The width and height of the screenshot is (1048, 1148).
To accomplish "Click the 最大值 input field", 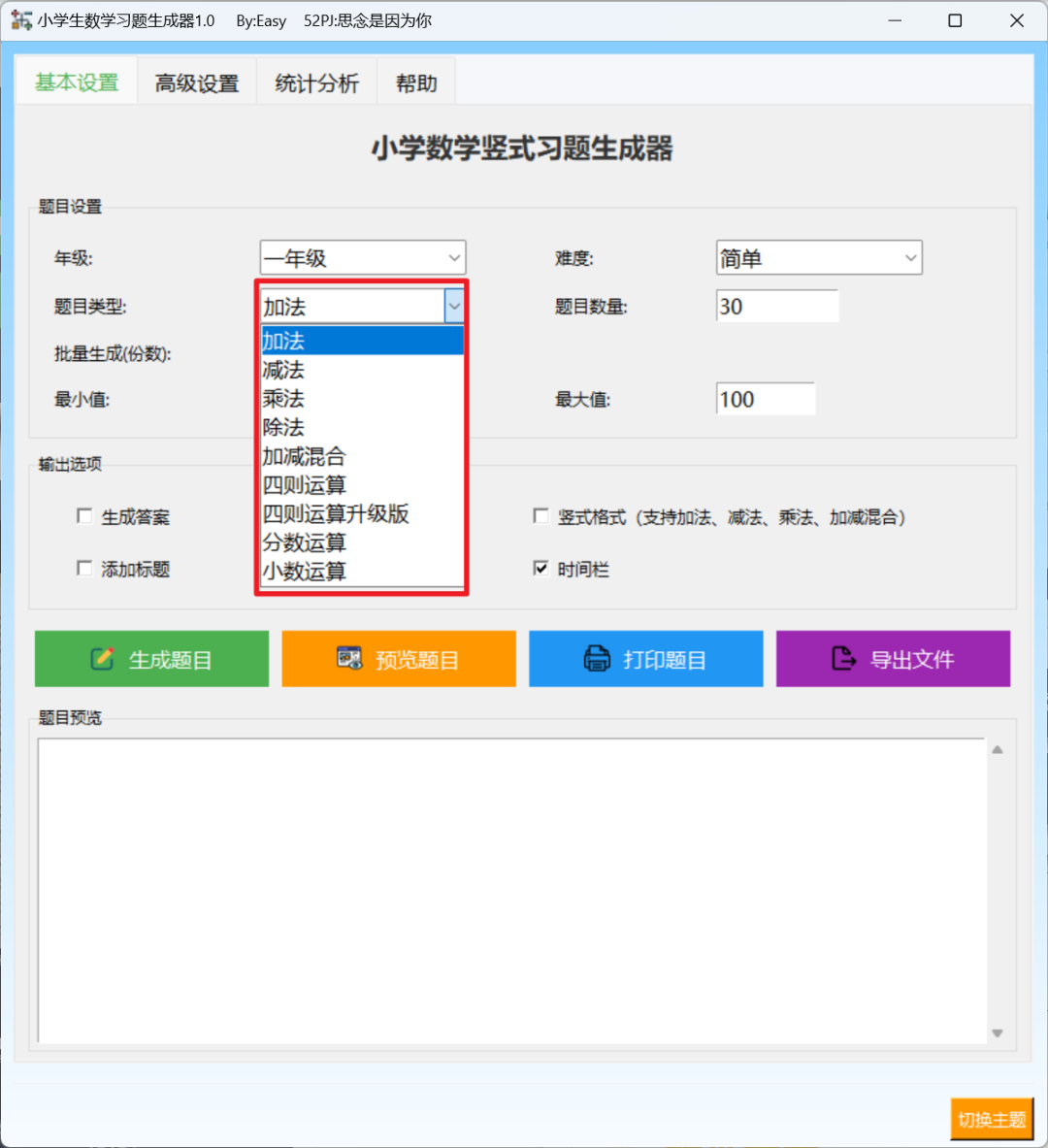I will point(766,398).
